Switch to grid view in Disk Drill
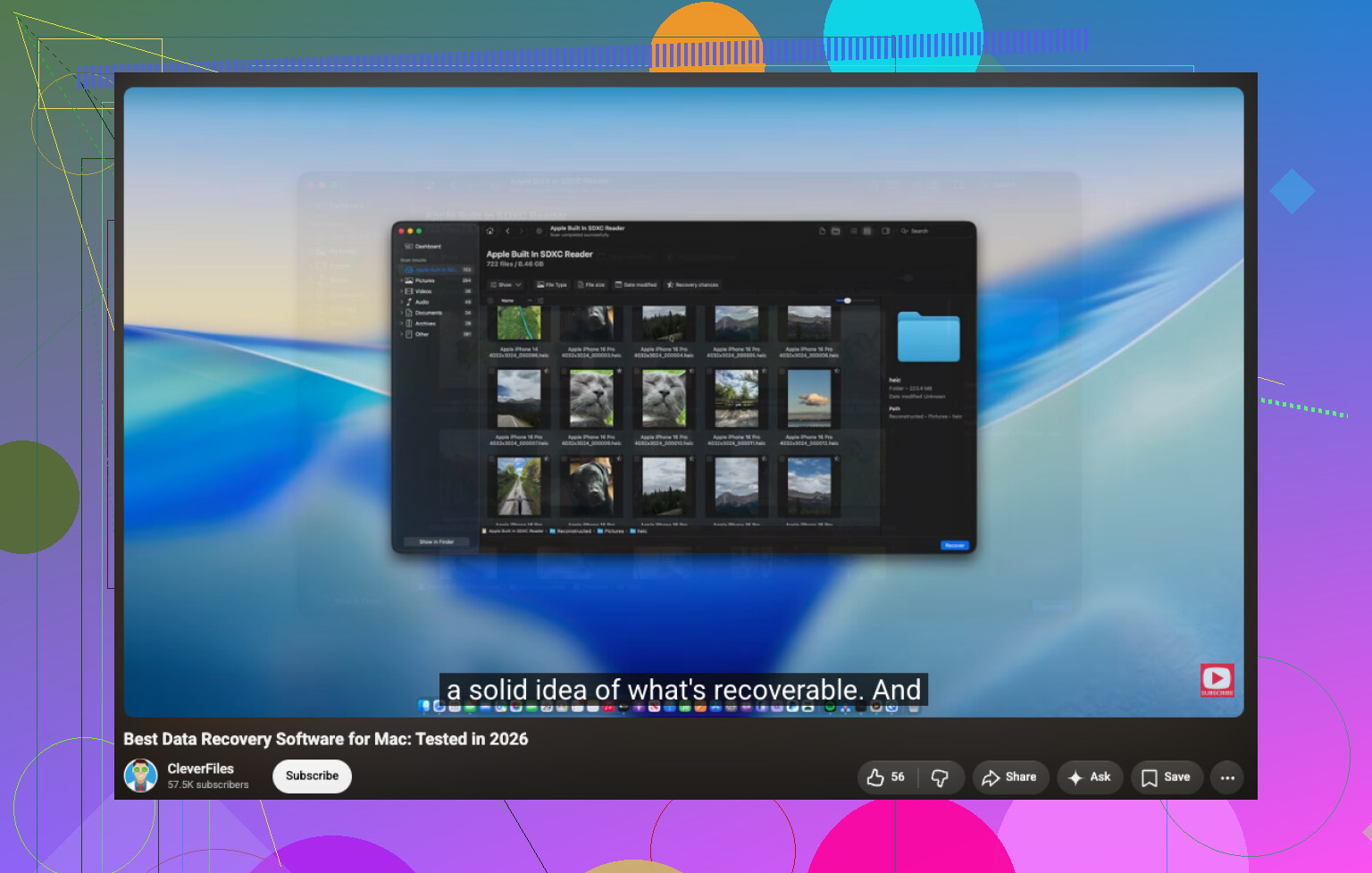The image size is (1372, 873). point(866,231)
